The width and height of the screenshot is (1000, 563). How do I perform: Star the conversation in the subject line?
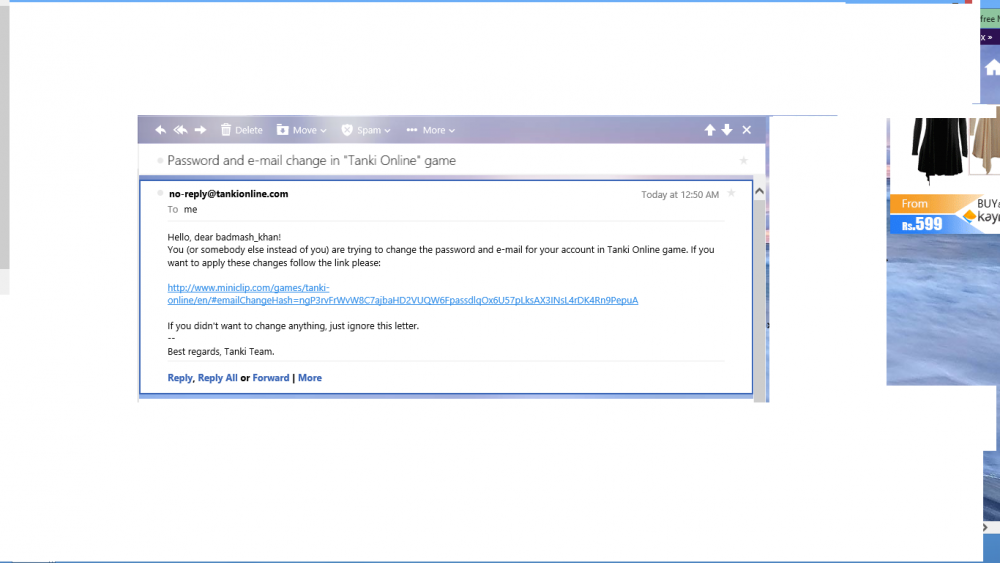[743, 160]
